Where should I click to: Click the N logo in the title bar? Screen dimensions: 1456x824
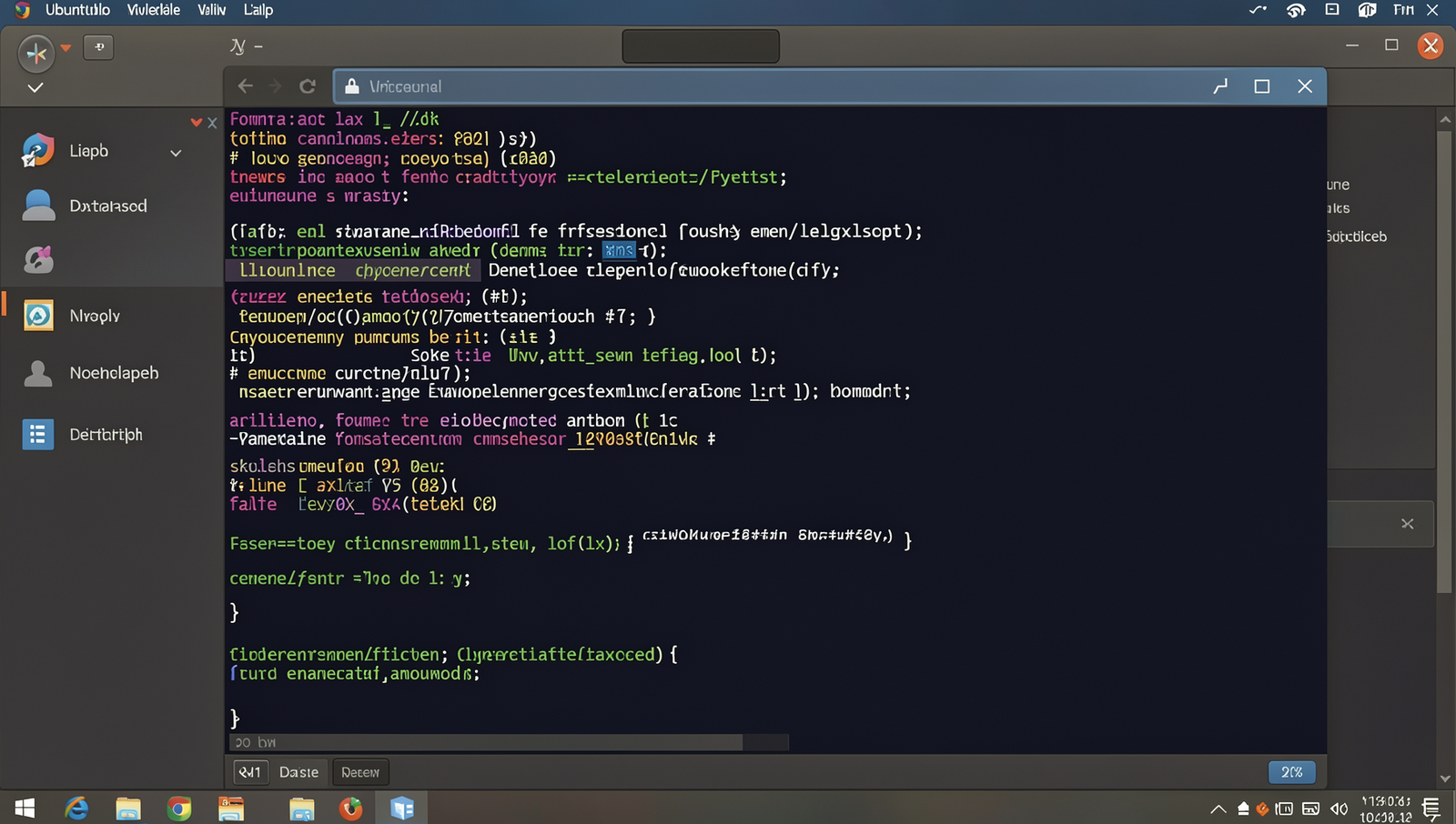pyautogui.click(x=238, y=46)
